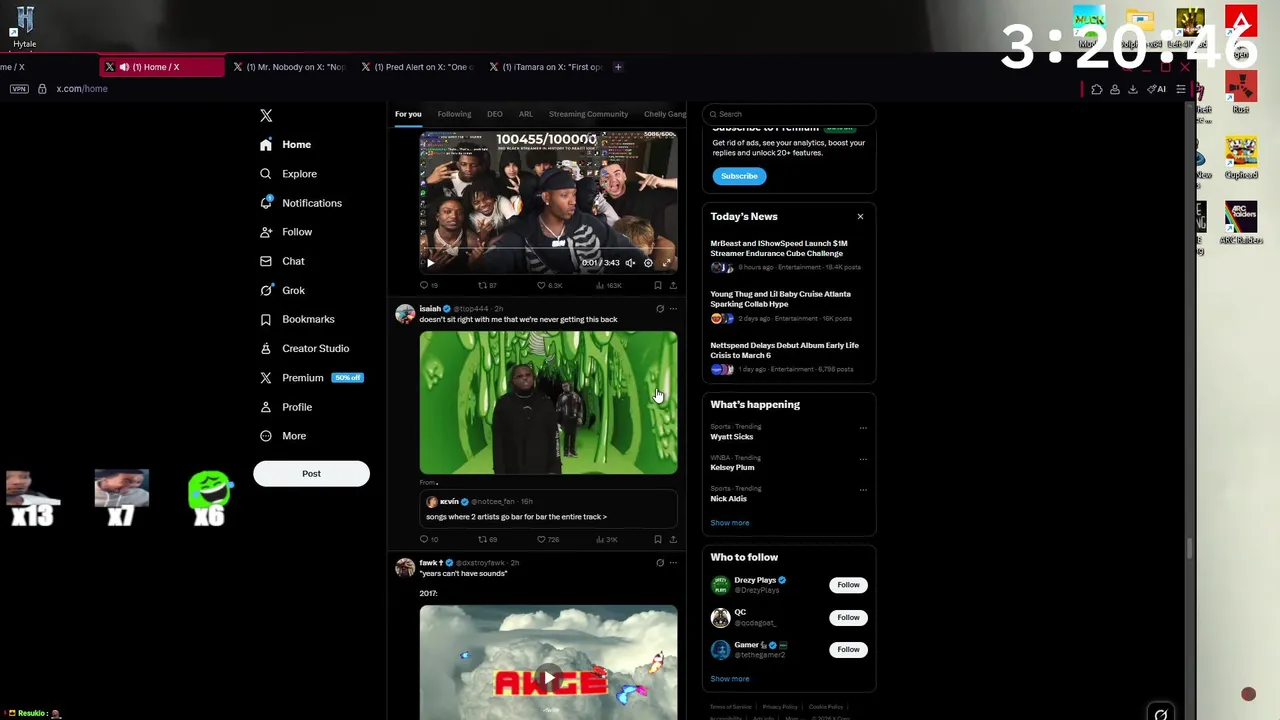1280x720 pixels.
Task: Open browser downloads icon
Action: click(x=1133, y=90)
